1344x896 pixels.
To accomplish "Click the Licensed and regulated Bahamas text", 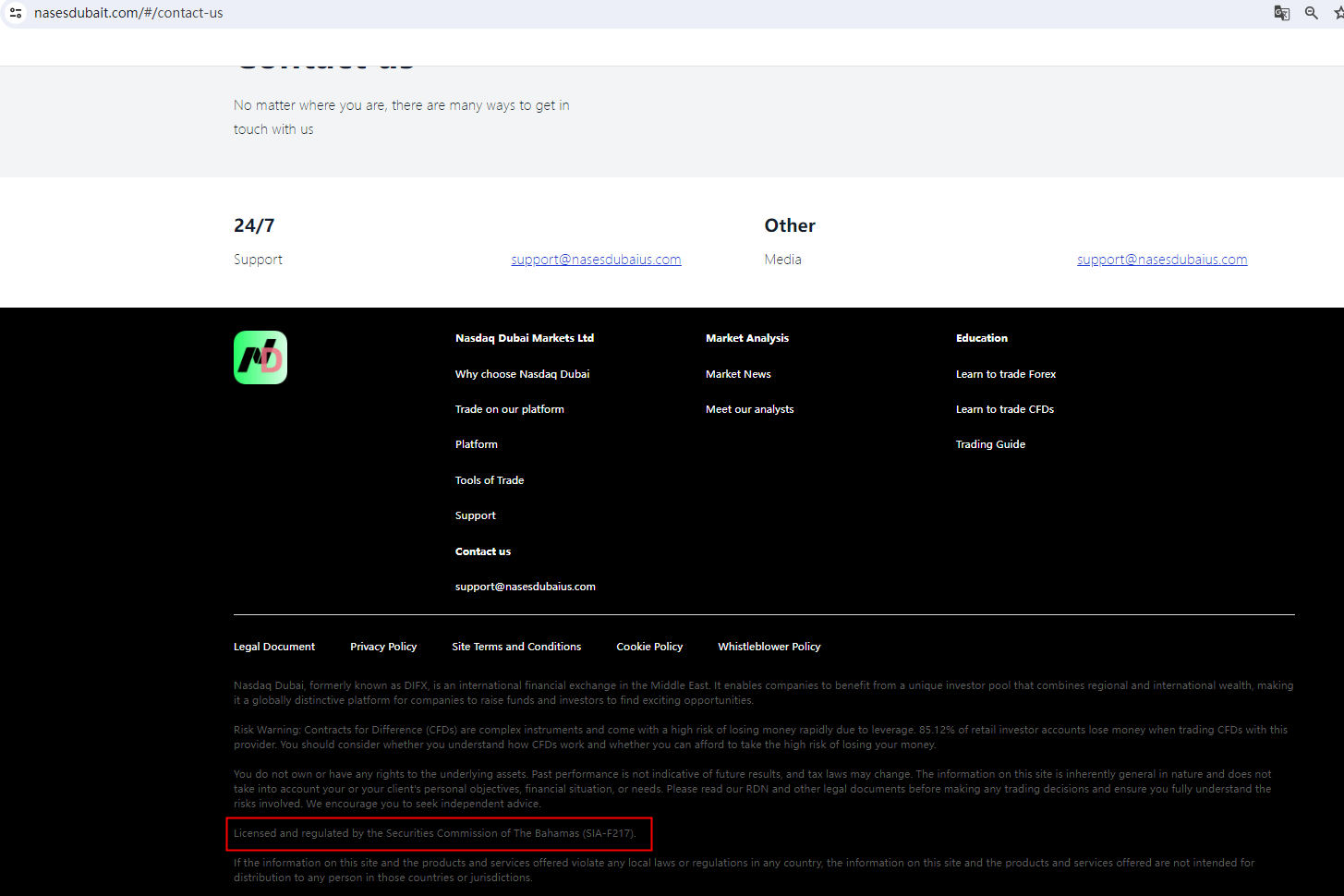I will point(435,833).
